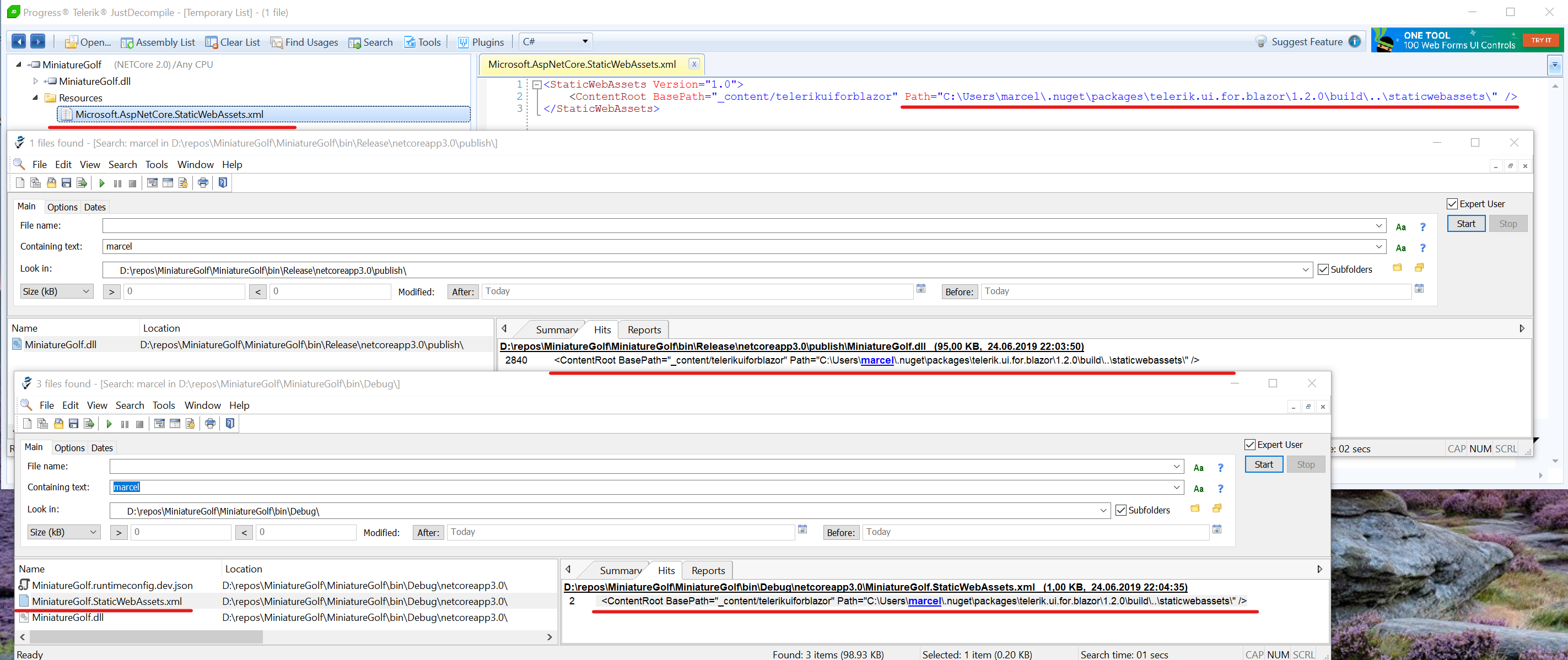The width and height of the screenshot is (1568, 660).
Task: Toggle Subfolders in the Release search window
Action: click(1324, 269)
